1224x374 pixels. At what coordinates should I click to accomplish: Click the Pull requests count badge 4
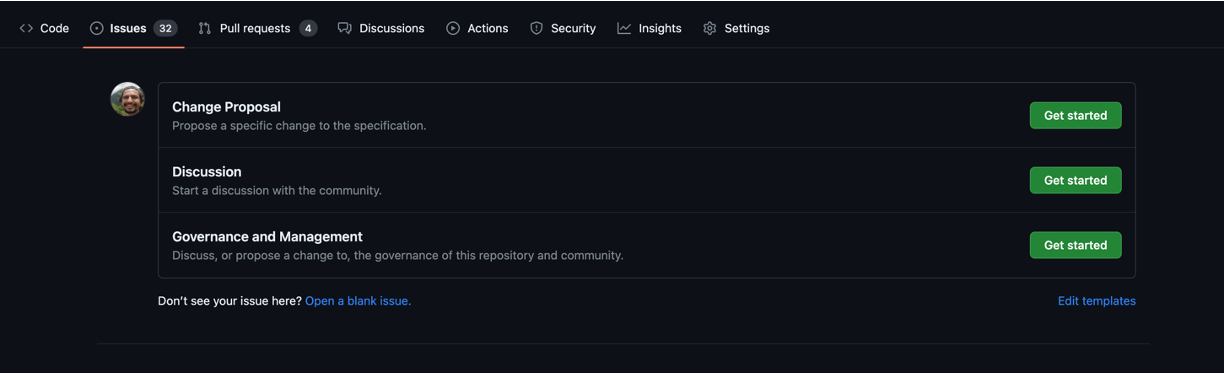308,28
